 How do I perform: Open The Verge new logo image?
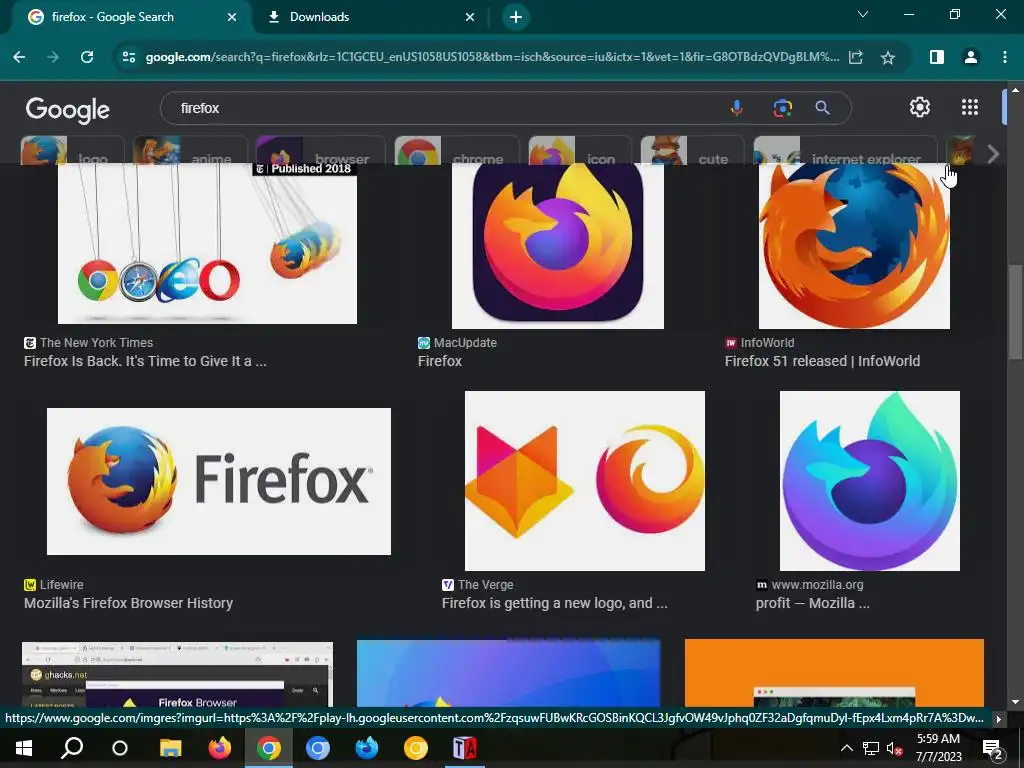(584, 481)
